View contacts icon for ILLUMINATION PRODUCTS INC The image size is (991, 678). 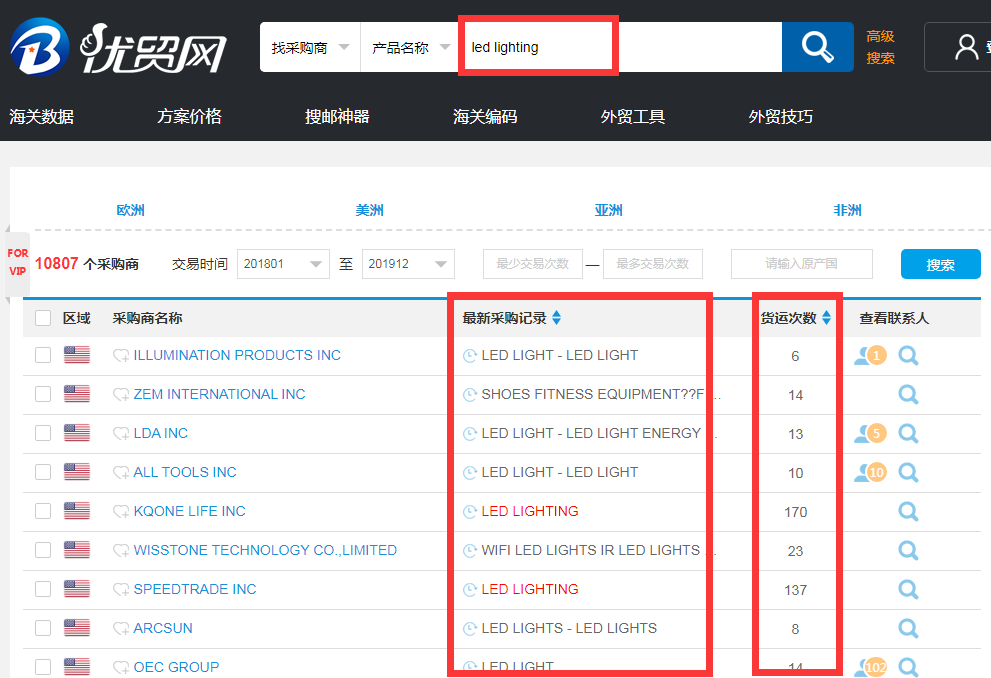[x=870, y=356]
